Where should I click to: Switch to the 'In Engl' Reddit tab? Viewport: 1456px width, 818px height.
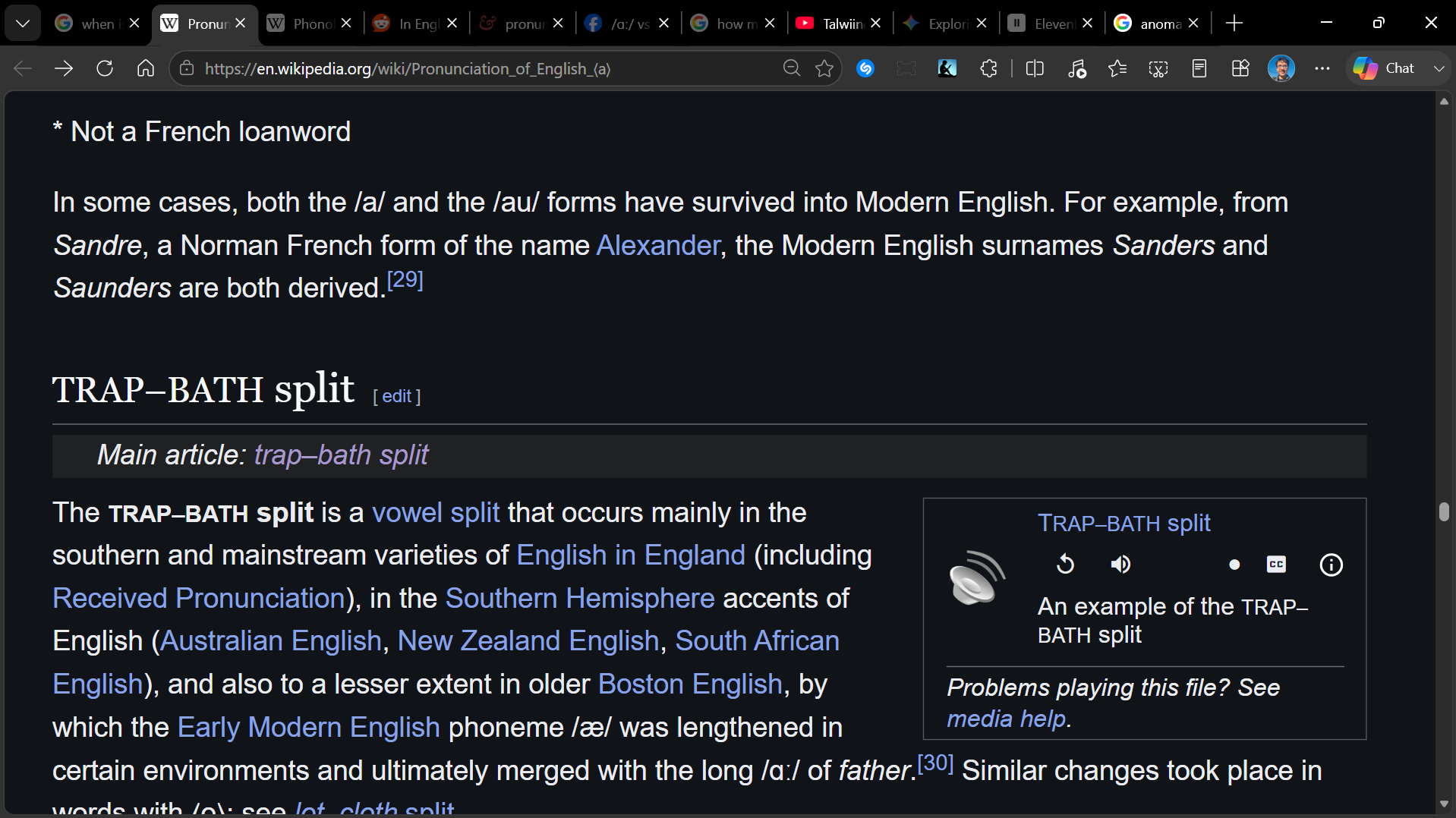coord(406,24)
